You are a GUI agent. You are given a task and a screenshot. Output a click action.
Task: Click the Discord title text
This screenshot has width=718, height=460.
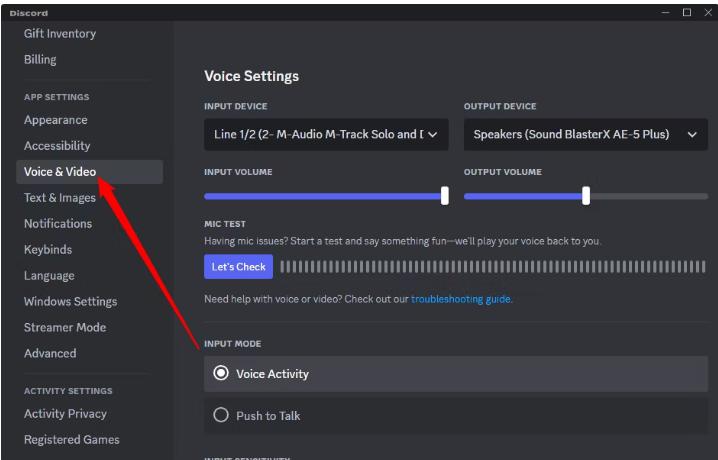coord(29,13)
